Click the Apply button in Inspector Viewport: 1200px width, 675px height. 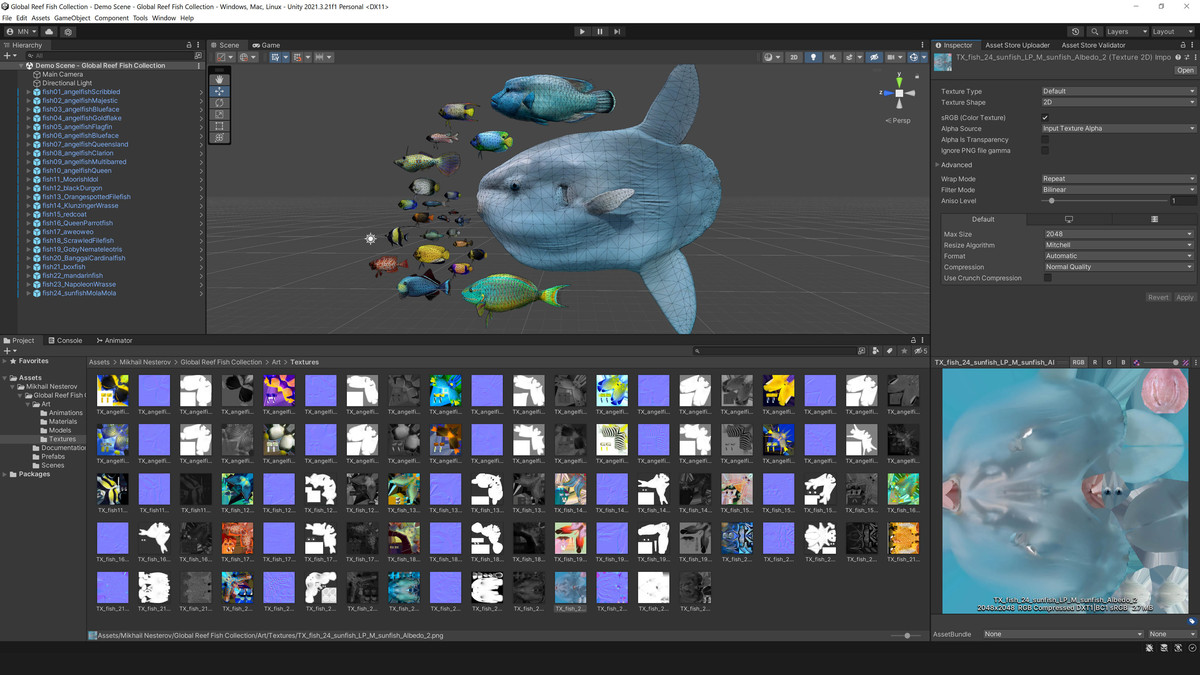(1185, 297)
